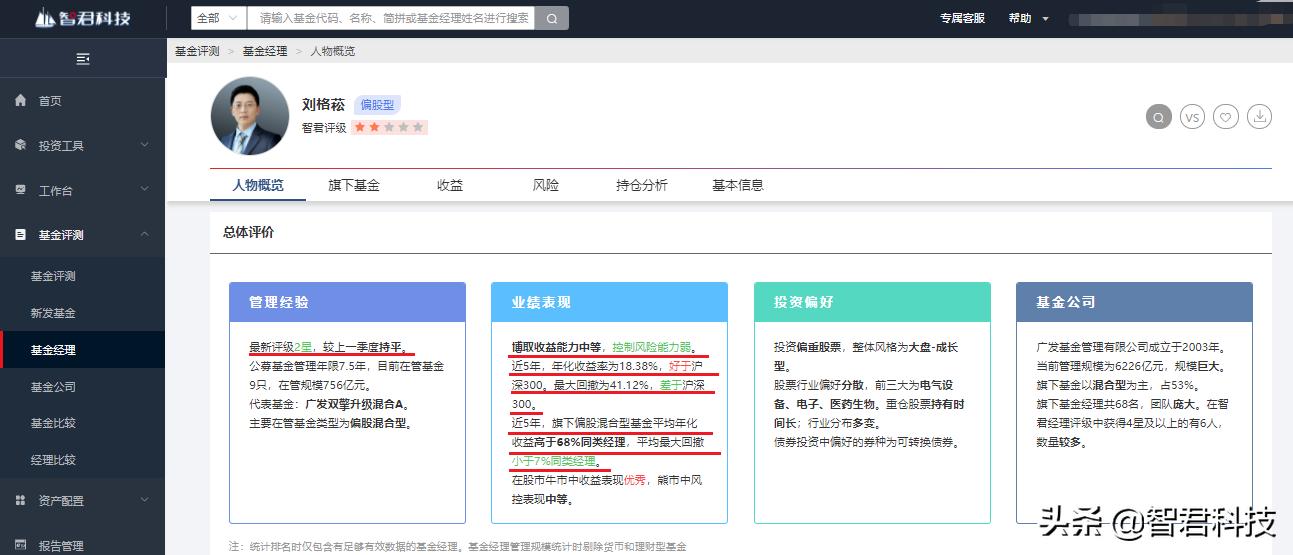The width and height of the screenshot is (1293, 555).
Task: Switch to 持仓分析 tab
Action: click(x=642, y=185)
